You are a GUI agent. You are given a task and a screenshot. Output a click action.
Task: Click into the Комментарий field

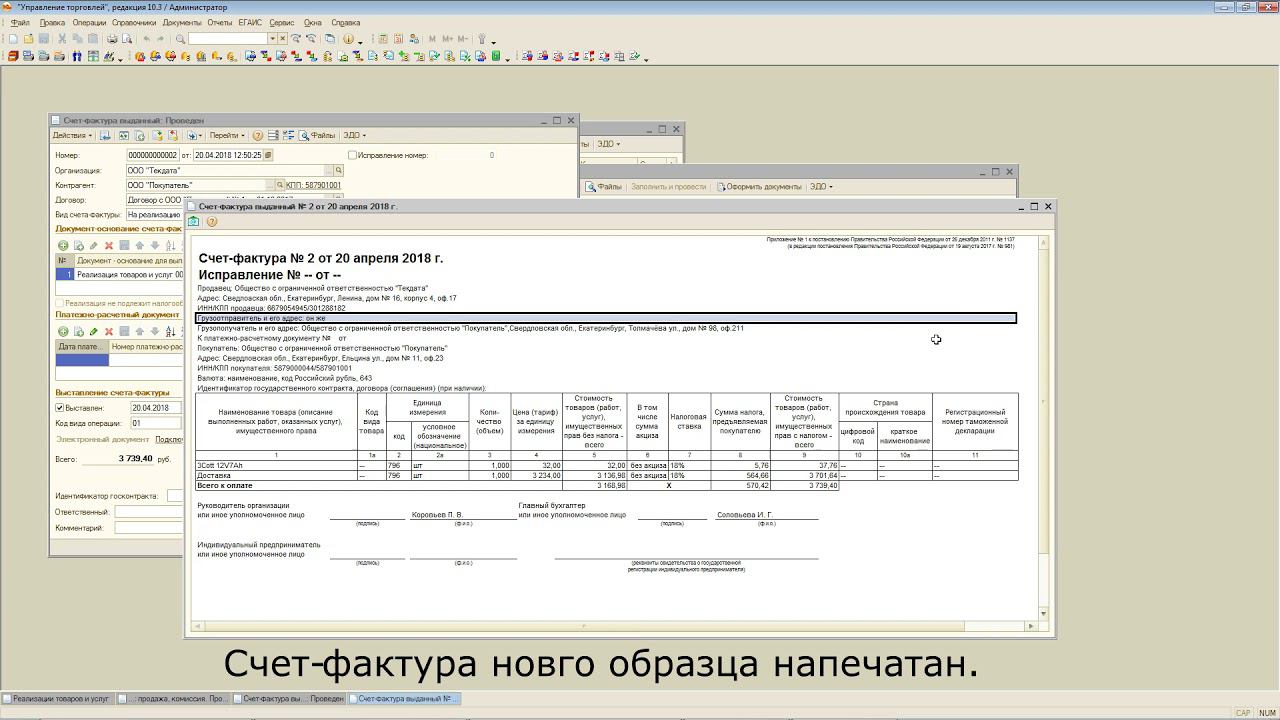149,528
